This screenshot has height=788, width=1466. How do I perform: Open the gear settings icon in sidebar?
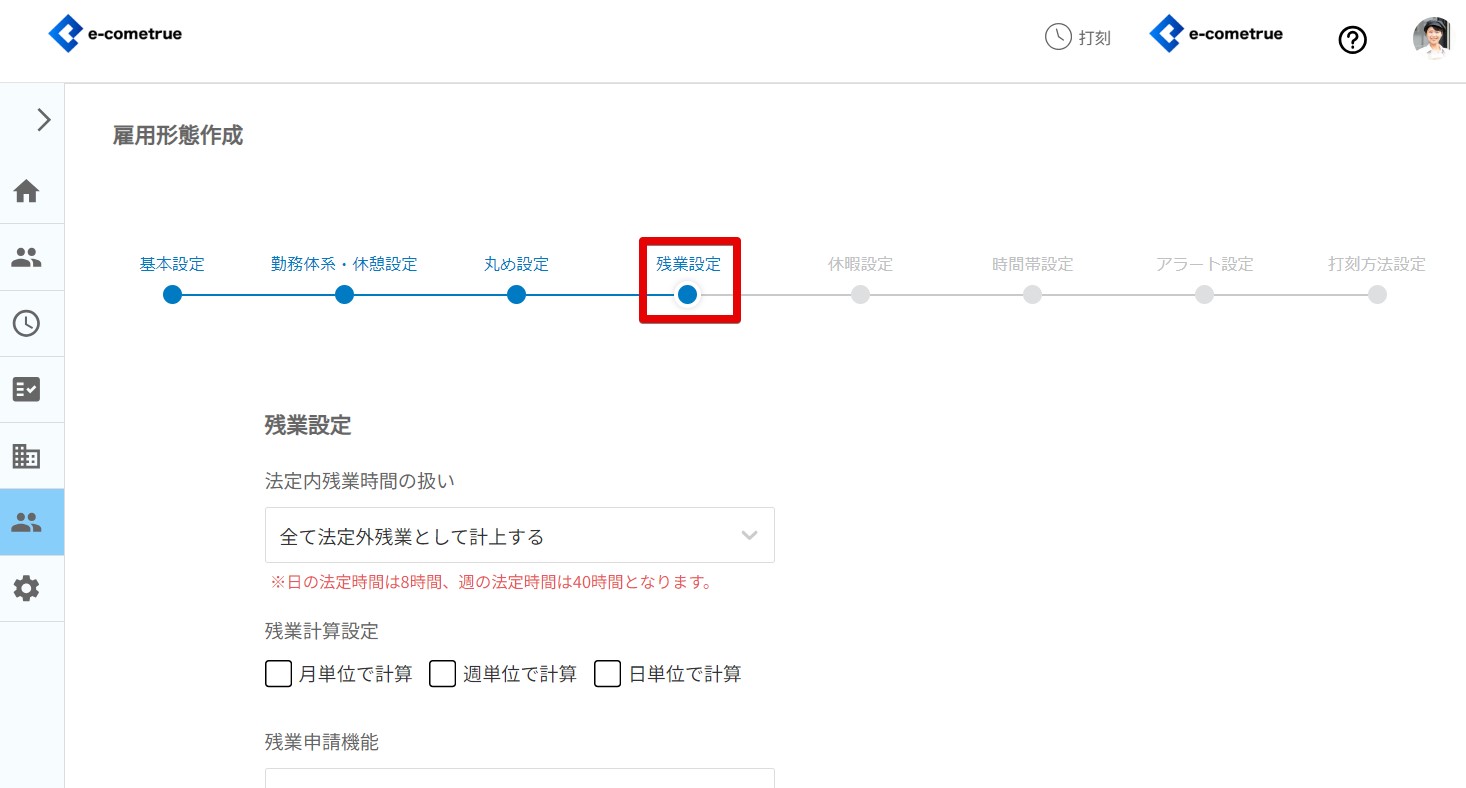coord(26,588)
